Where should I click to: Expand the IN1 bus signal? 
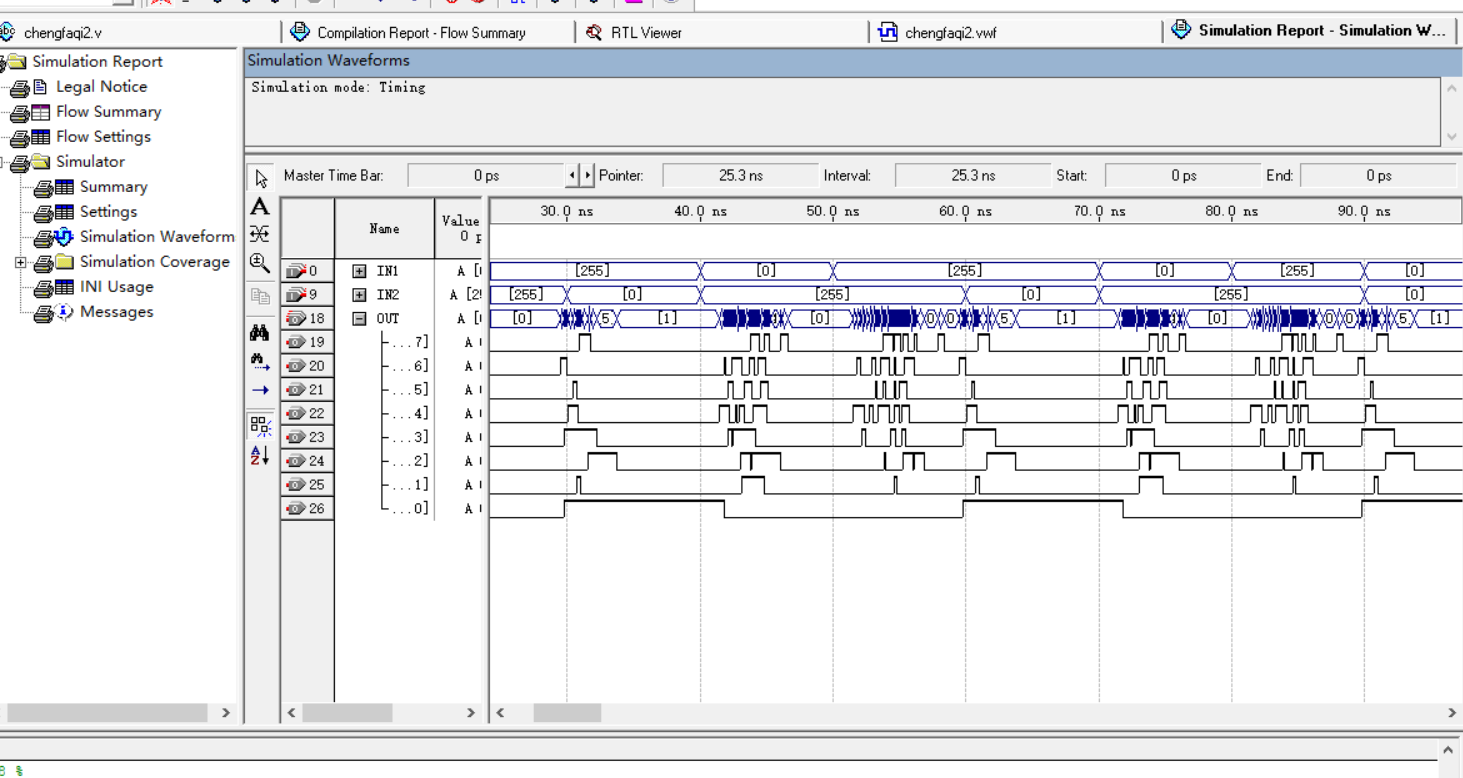360,271
